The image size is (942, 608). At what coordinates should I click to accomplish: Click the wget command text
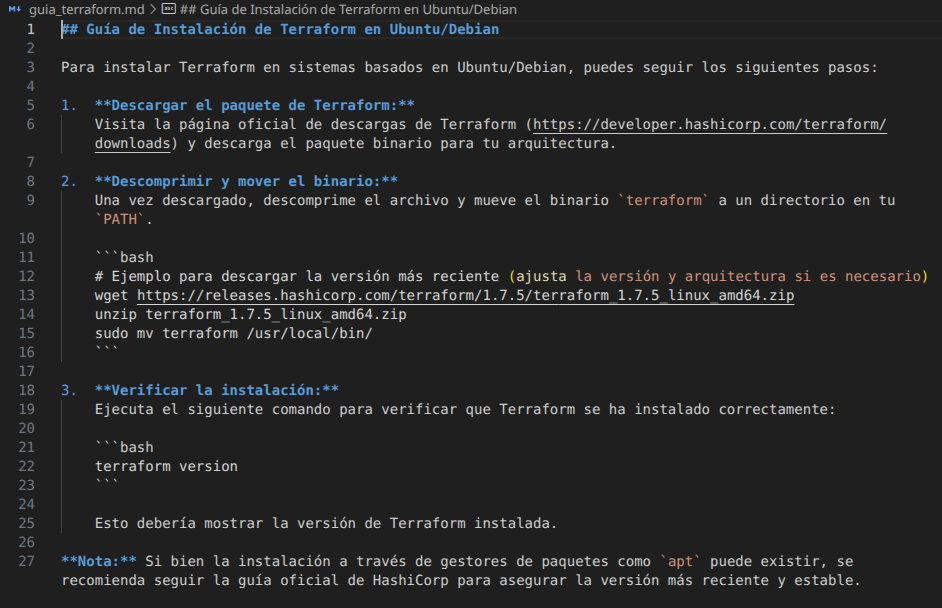pyautogui.click(x=110, y=295)
